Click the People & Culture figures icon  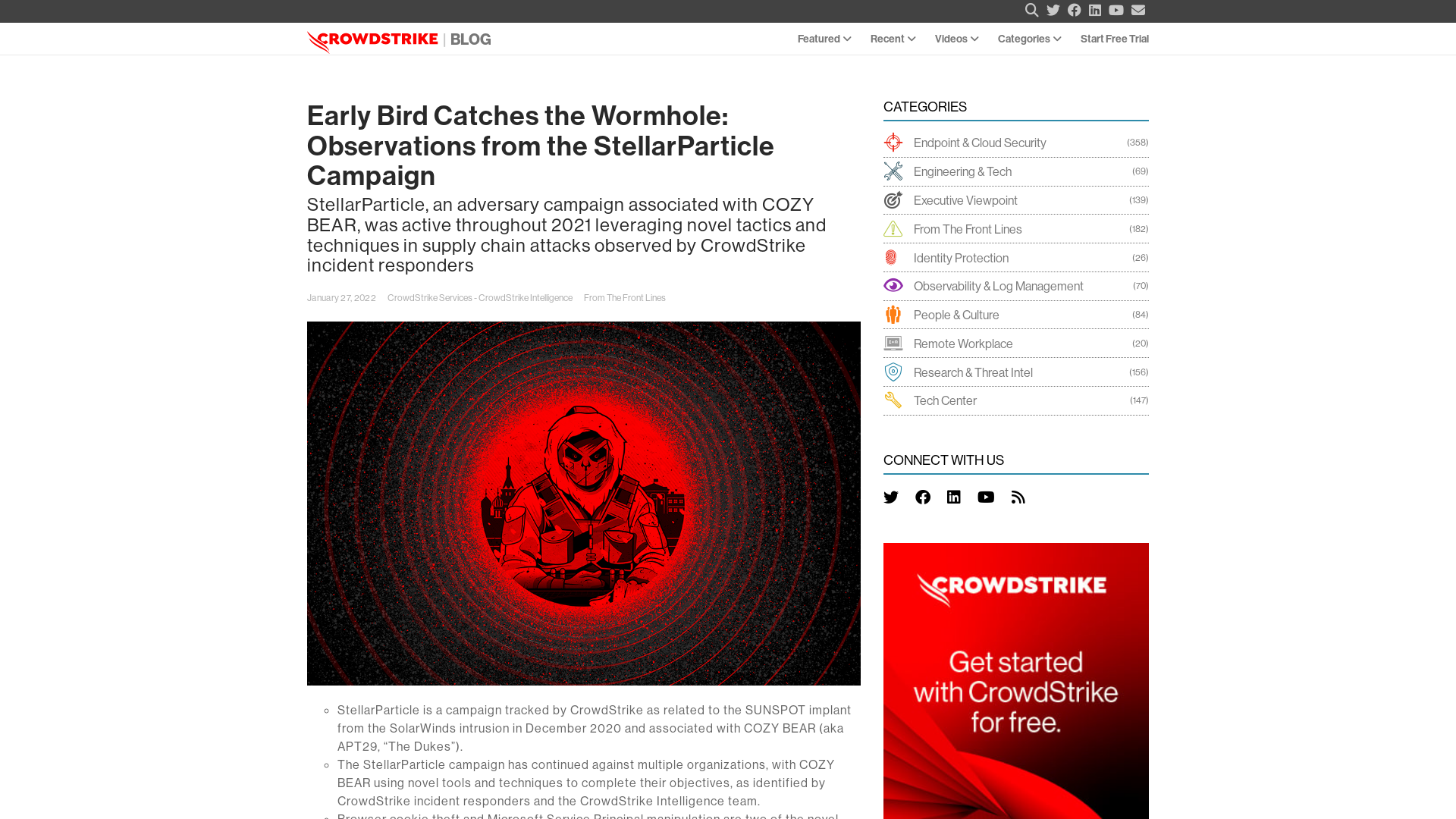pyautogui.click(x=893, y=315)
